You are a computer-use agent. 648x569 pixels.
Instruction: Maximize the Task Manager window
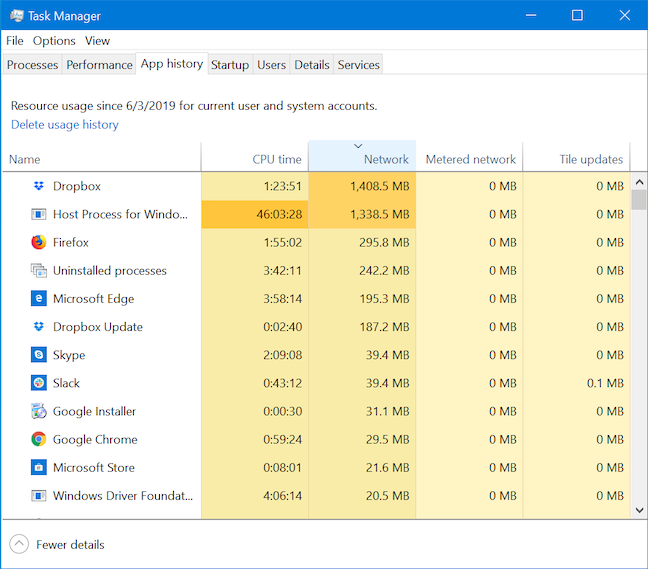[577, 15]
